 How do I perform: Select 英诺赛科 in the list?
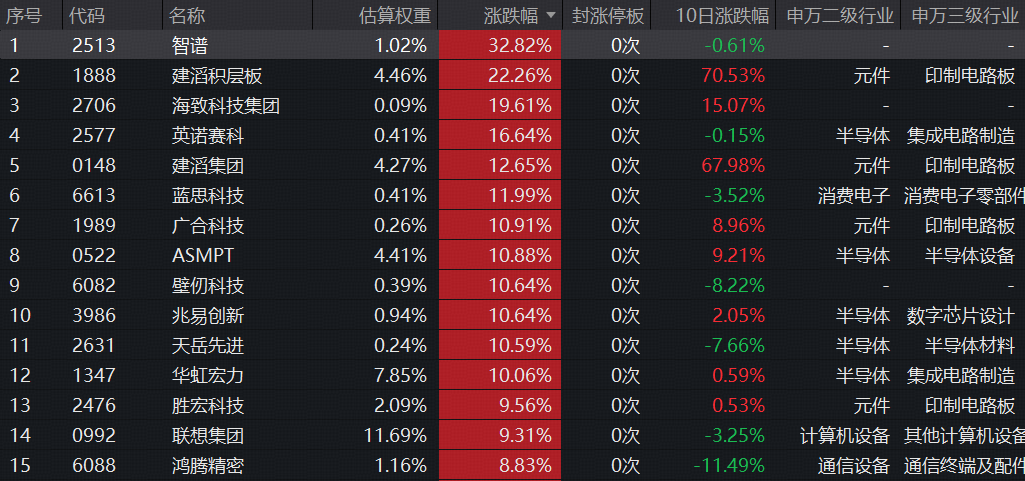208,135
